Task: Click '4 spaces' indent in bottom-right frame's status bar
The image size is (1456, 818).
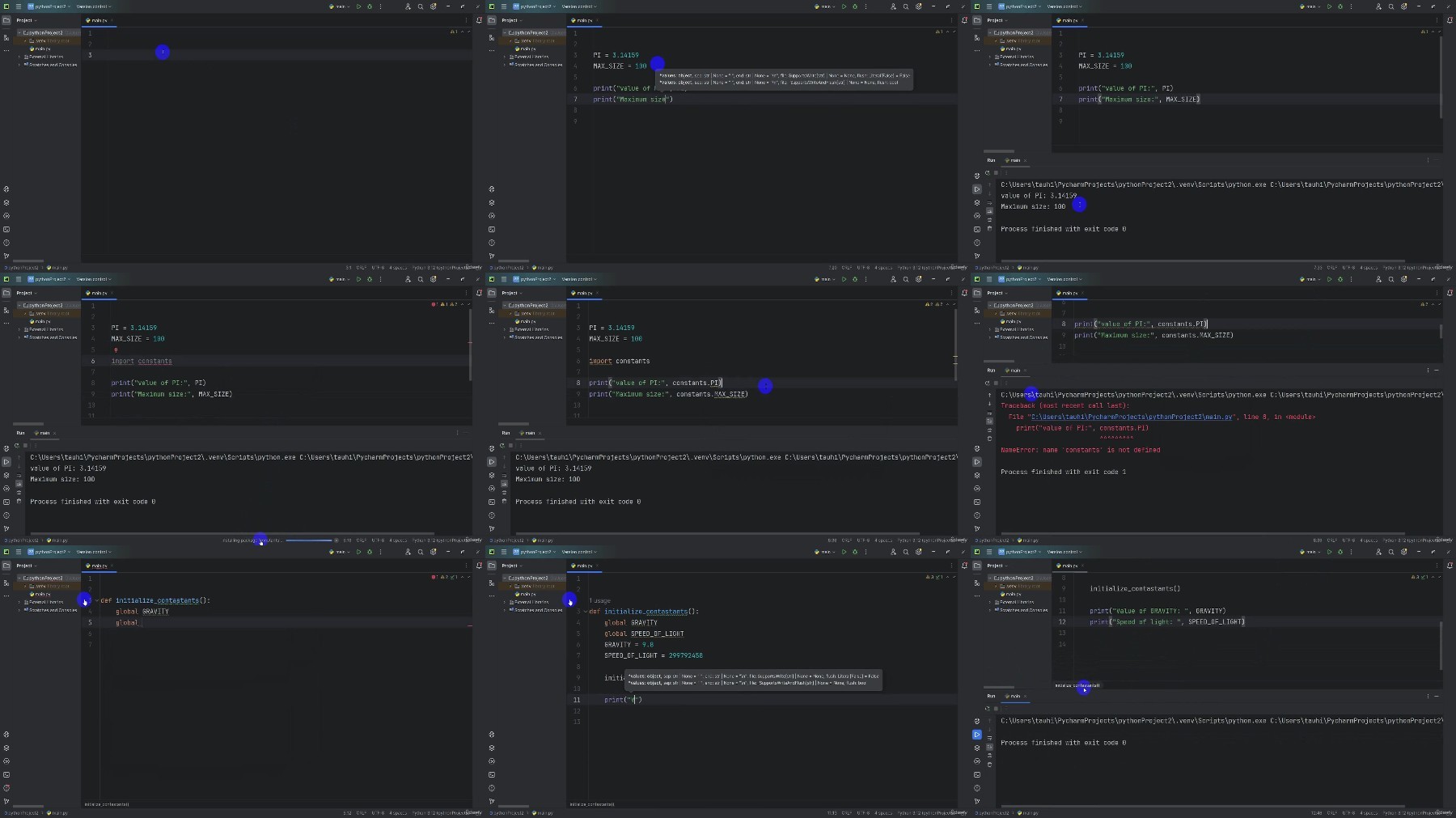Action: [x=1368, y=813]
